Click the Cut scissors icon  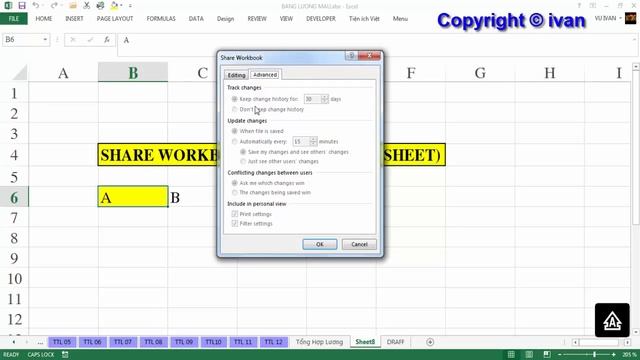[87, 5]
